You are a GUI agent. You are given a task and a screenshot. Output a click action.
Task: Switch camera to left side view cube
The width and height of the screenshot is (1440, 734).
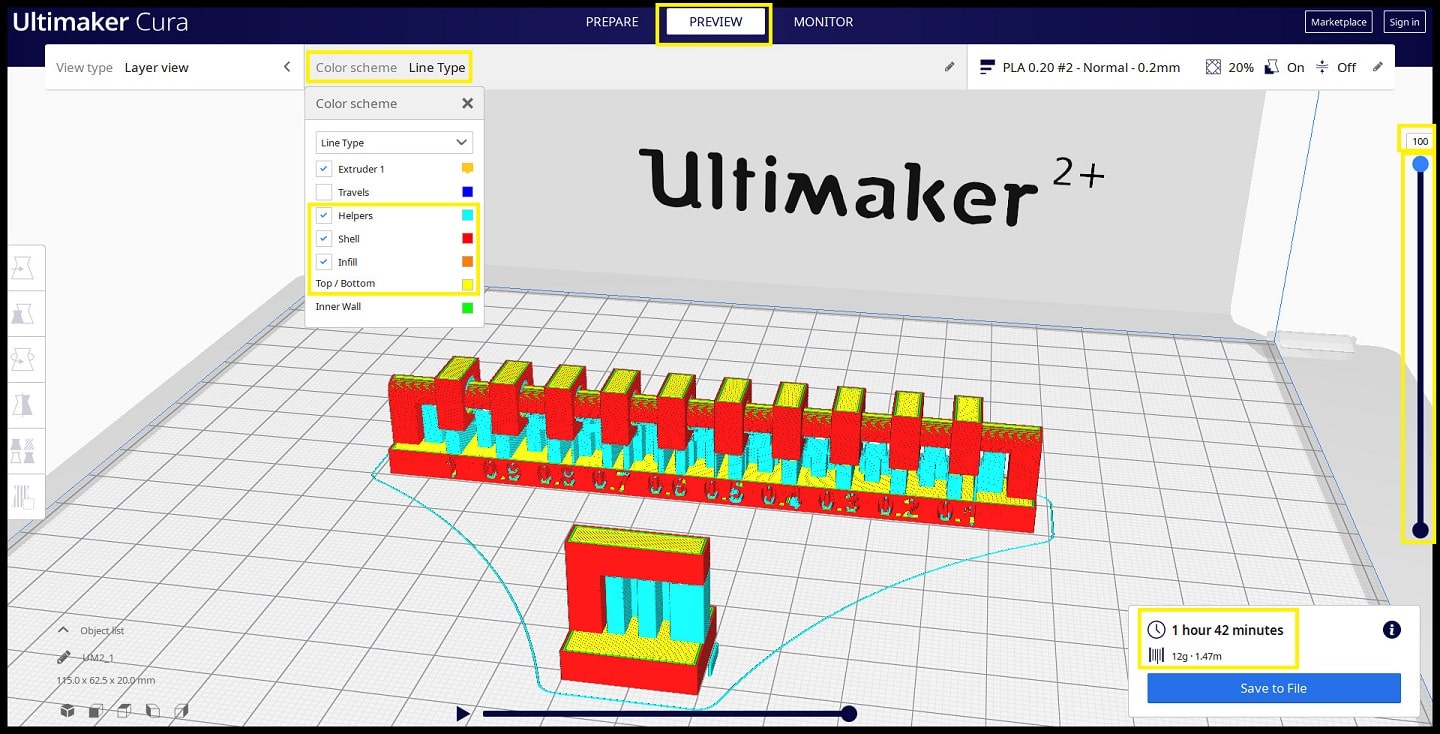tap(153, 711)
